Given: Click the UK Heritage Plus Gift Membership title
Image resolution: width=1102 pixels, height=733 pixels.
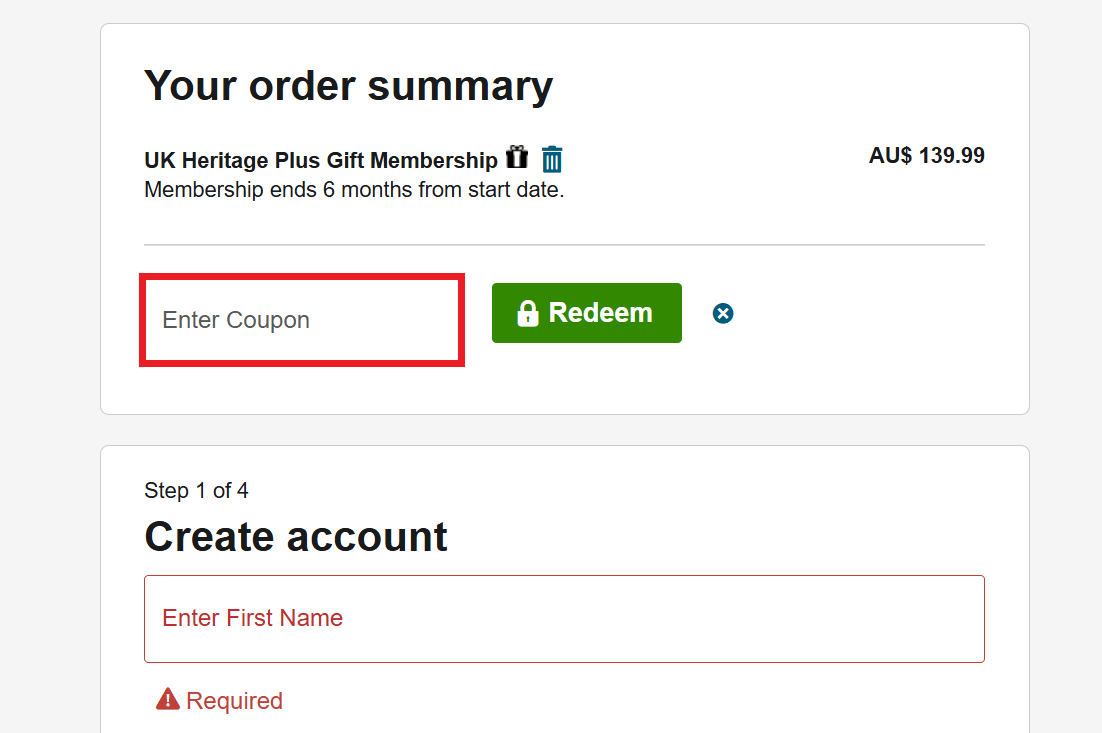Looking at the screenshot, I should pyautogui.click(x=320, y=159).
